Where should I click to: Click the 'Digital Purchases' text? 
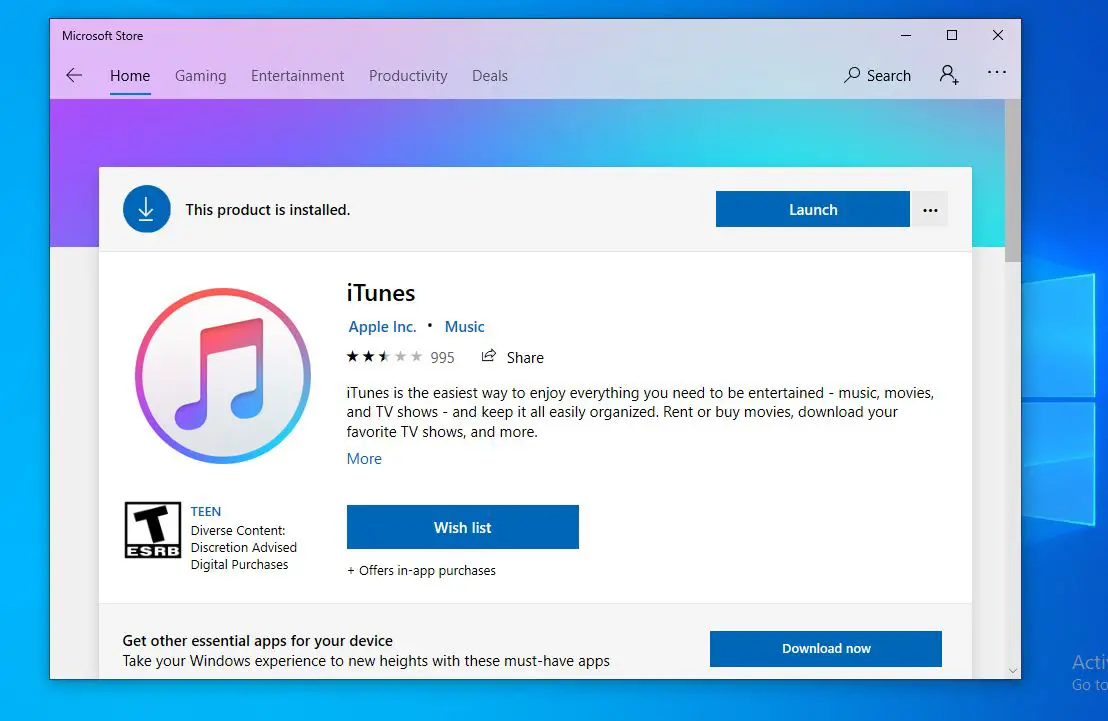coord(240,565)
